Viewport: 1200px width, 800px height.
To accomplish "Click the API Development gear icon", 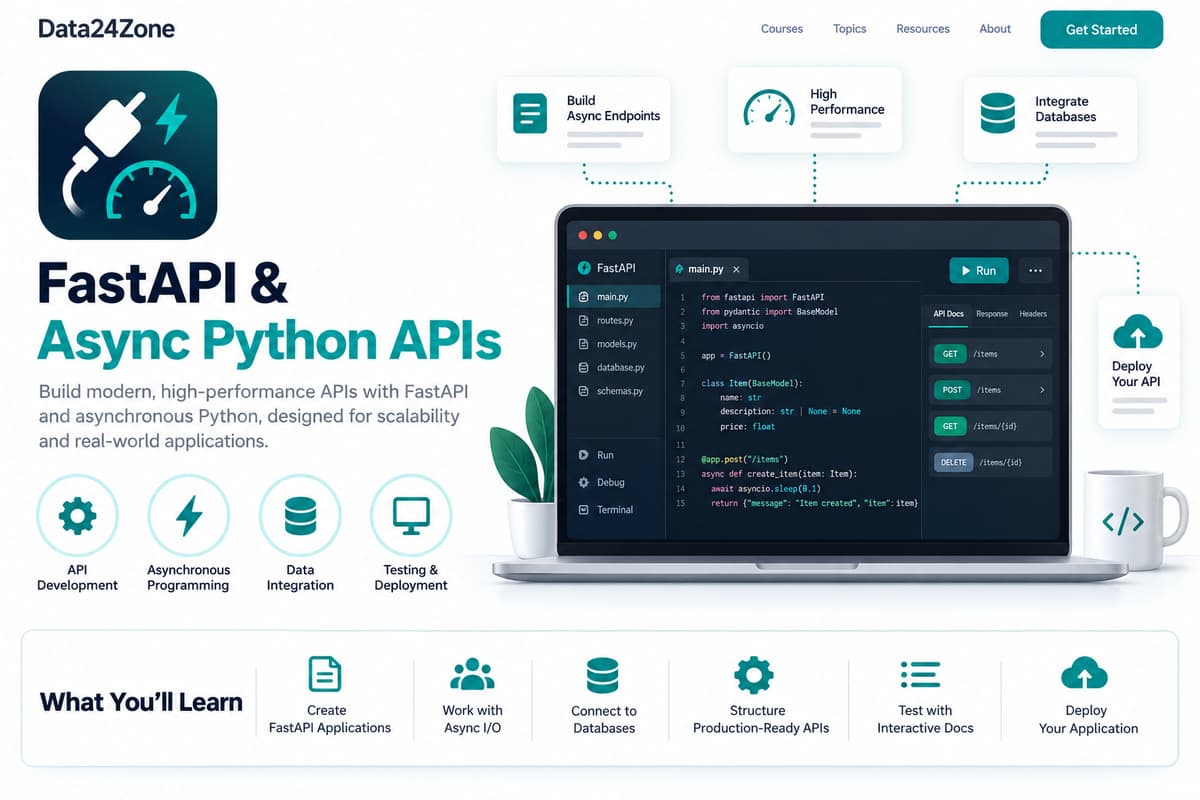I will pyautogui.click(x=77, y=516).
